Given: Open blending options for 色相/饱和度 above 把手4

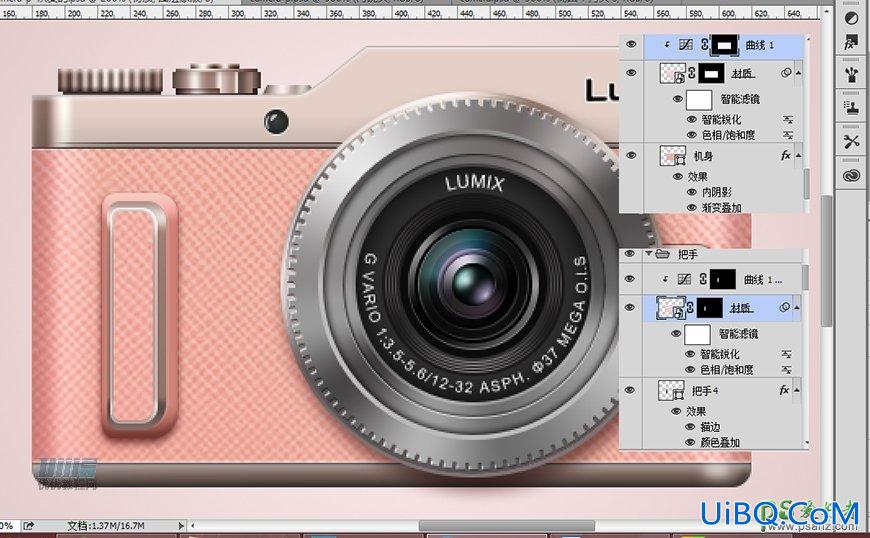Looking at the screenshot, I should tap(786, 369).
